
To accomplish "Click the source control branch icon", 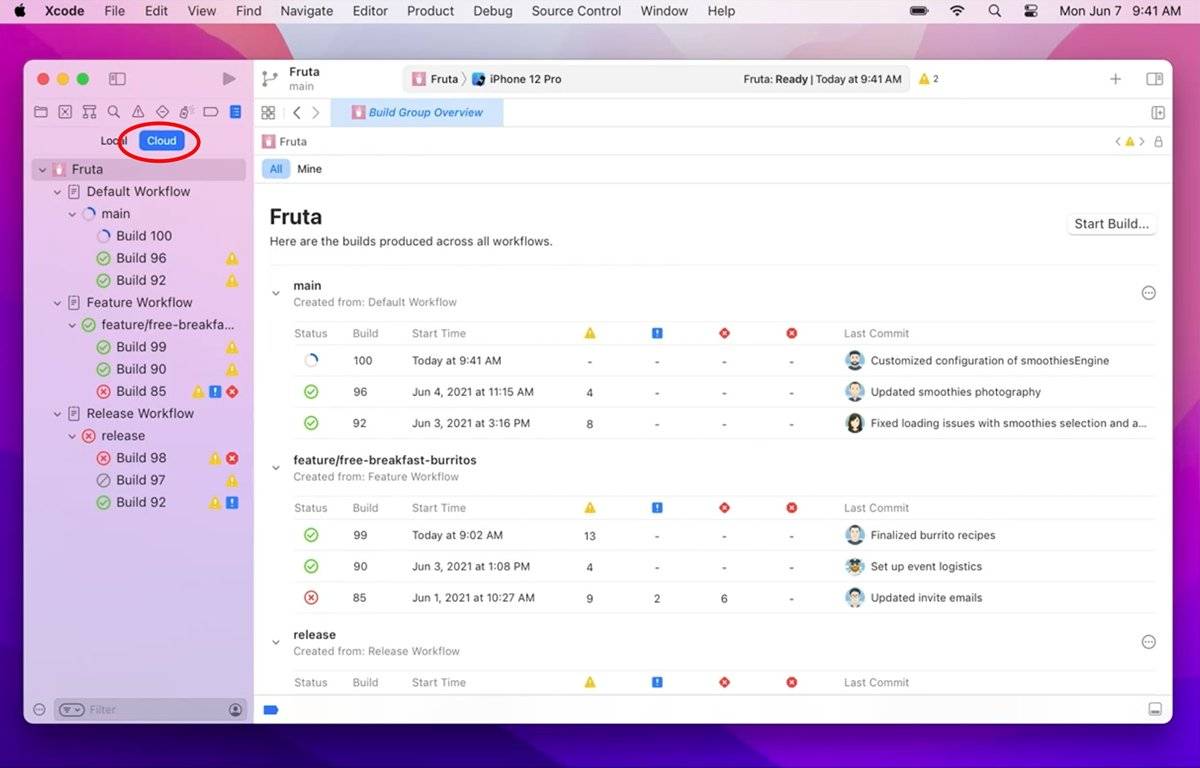I will (x=269, y=79).
